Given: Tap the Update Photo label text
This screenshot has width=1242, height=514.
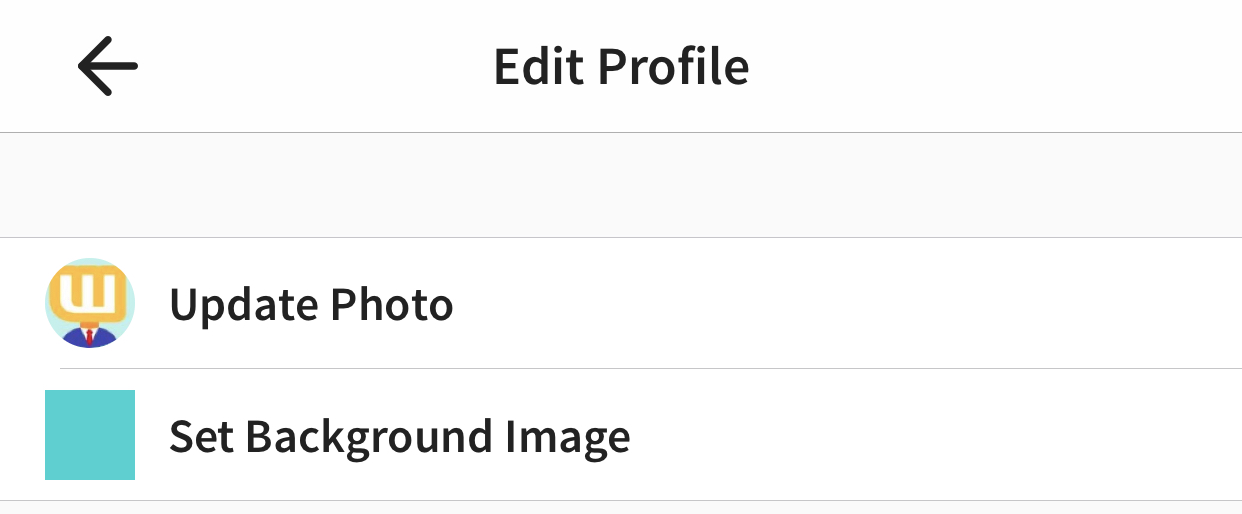Looking at the screenshot, I should click(311, 305).
